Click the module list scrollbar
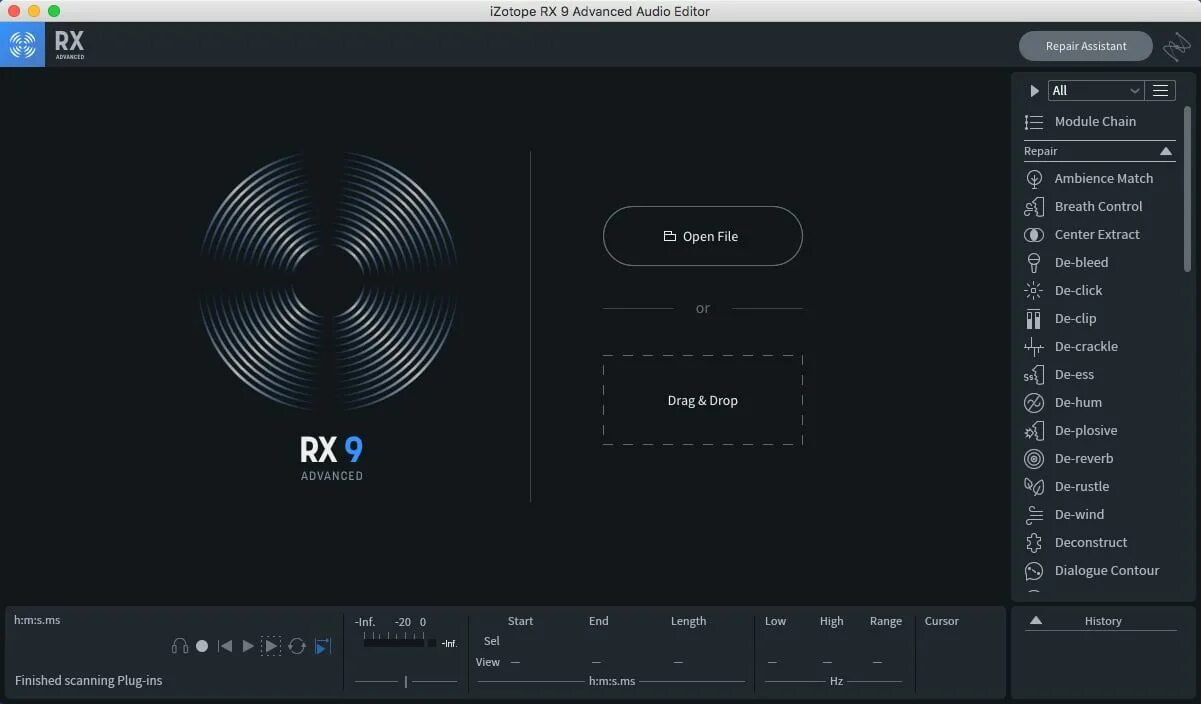Viewport: 1201px width, 704px height. click(x=1188, y=190)
